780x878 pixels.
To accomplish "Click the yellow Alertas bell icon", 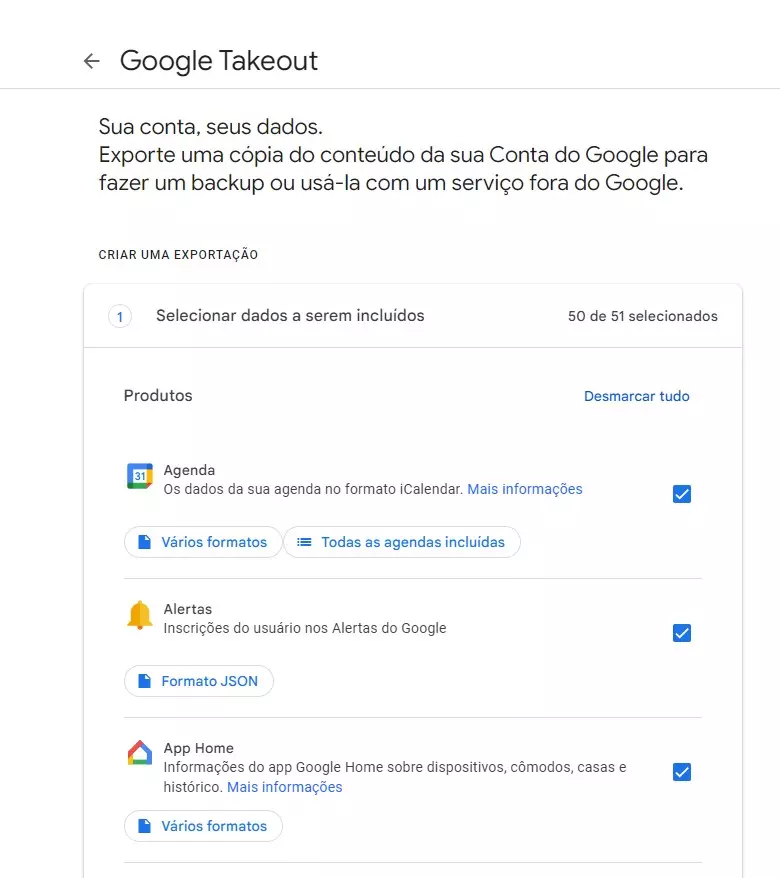I will [140, 615].
